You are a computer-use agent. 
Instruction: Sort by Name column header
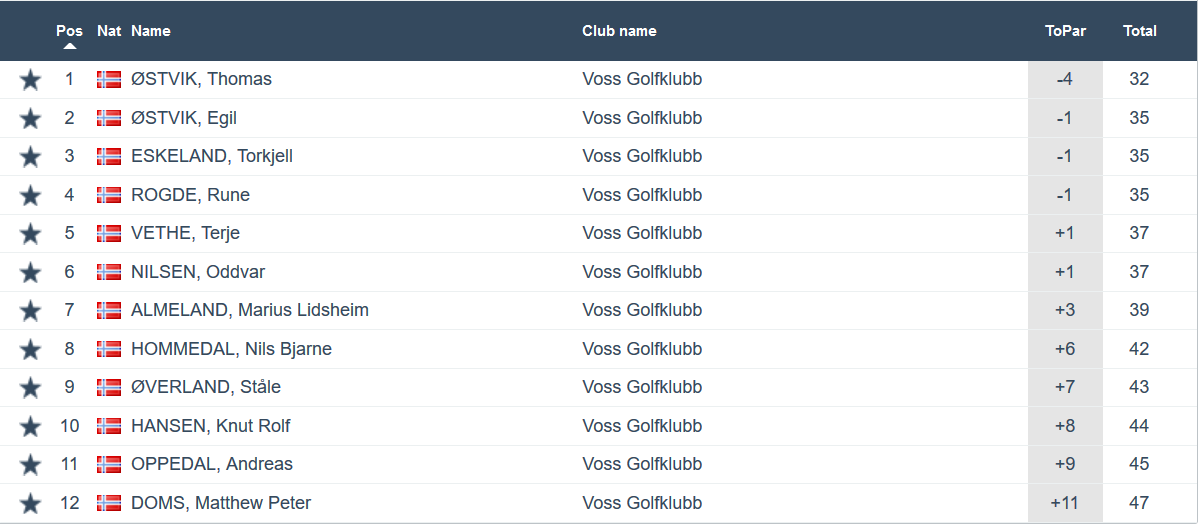(151, 31)
